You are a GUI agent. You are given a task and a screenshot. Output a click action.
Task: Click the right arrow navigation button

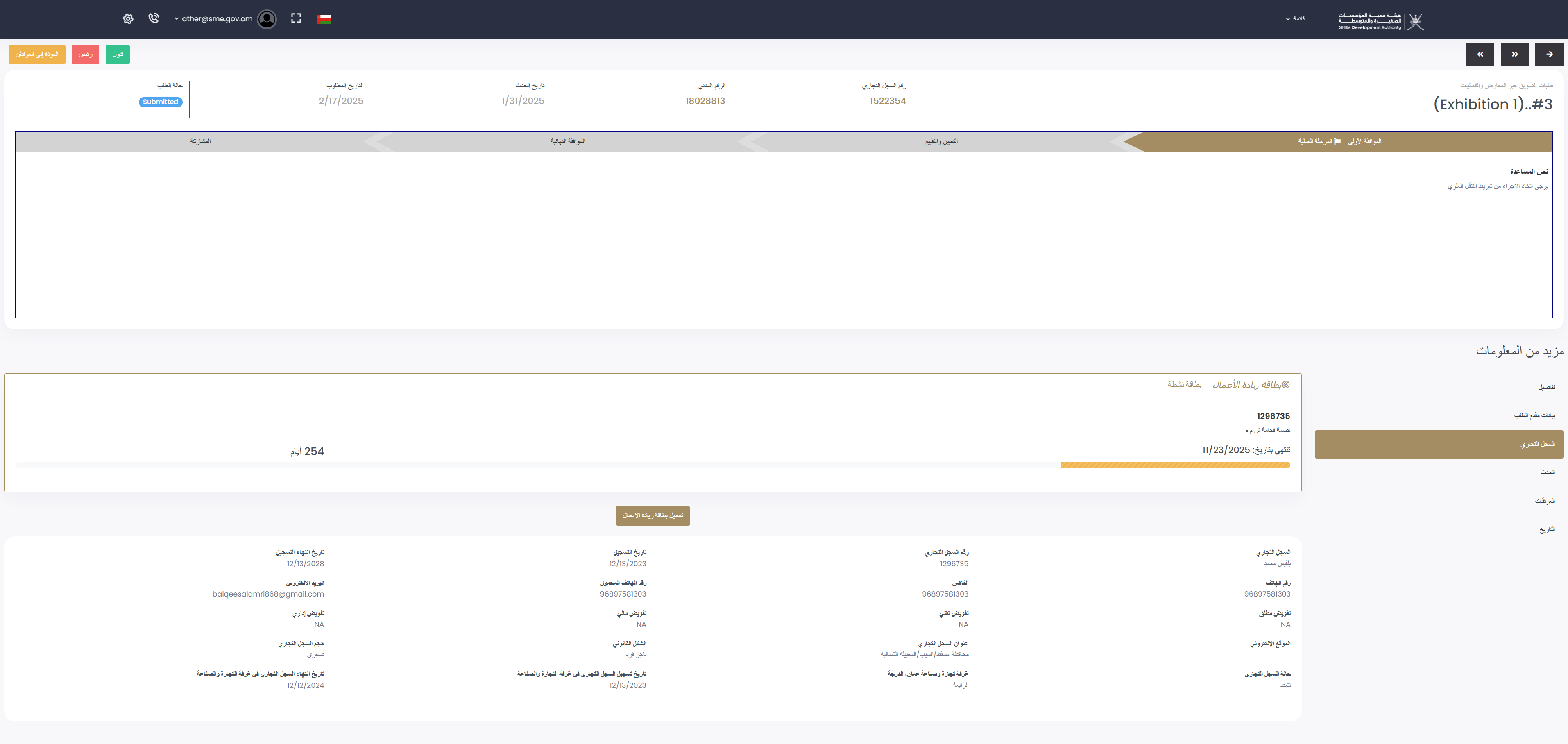[x=1548, y=54]
